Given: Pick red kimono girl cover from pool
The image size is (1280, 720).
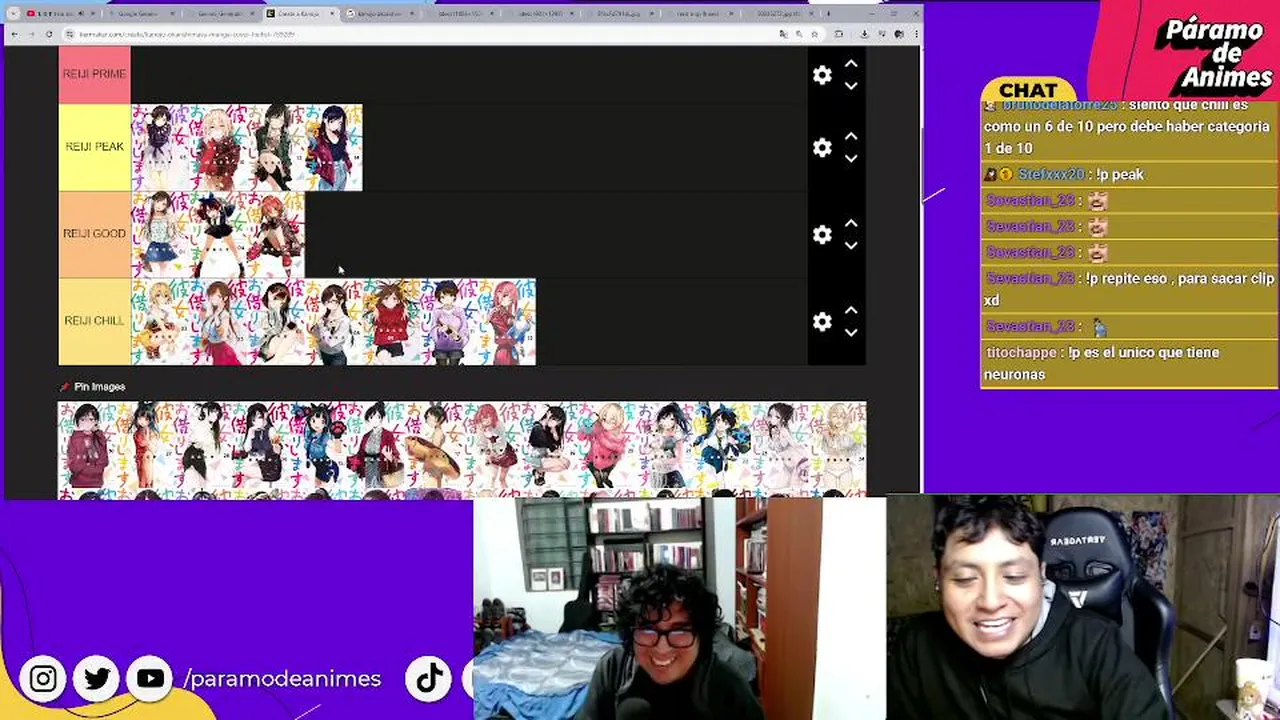Looking at the screenshot, I should 376,445.
